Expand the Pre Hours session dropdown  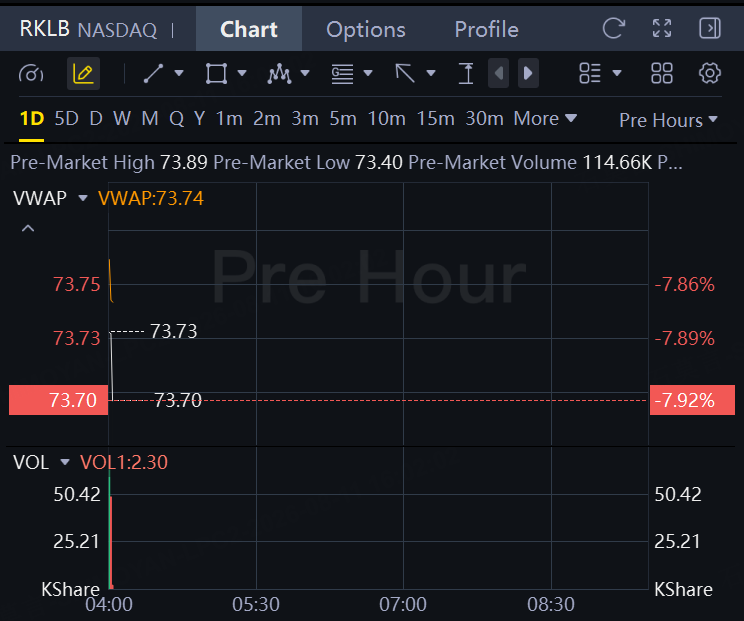[668, 120]
